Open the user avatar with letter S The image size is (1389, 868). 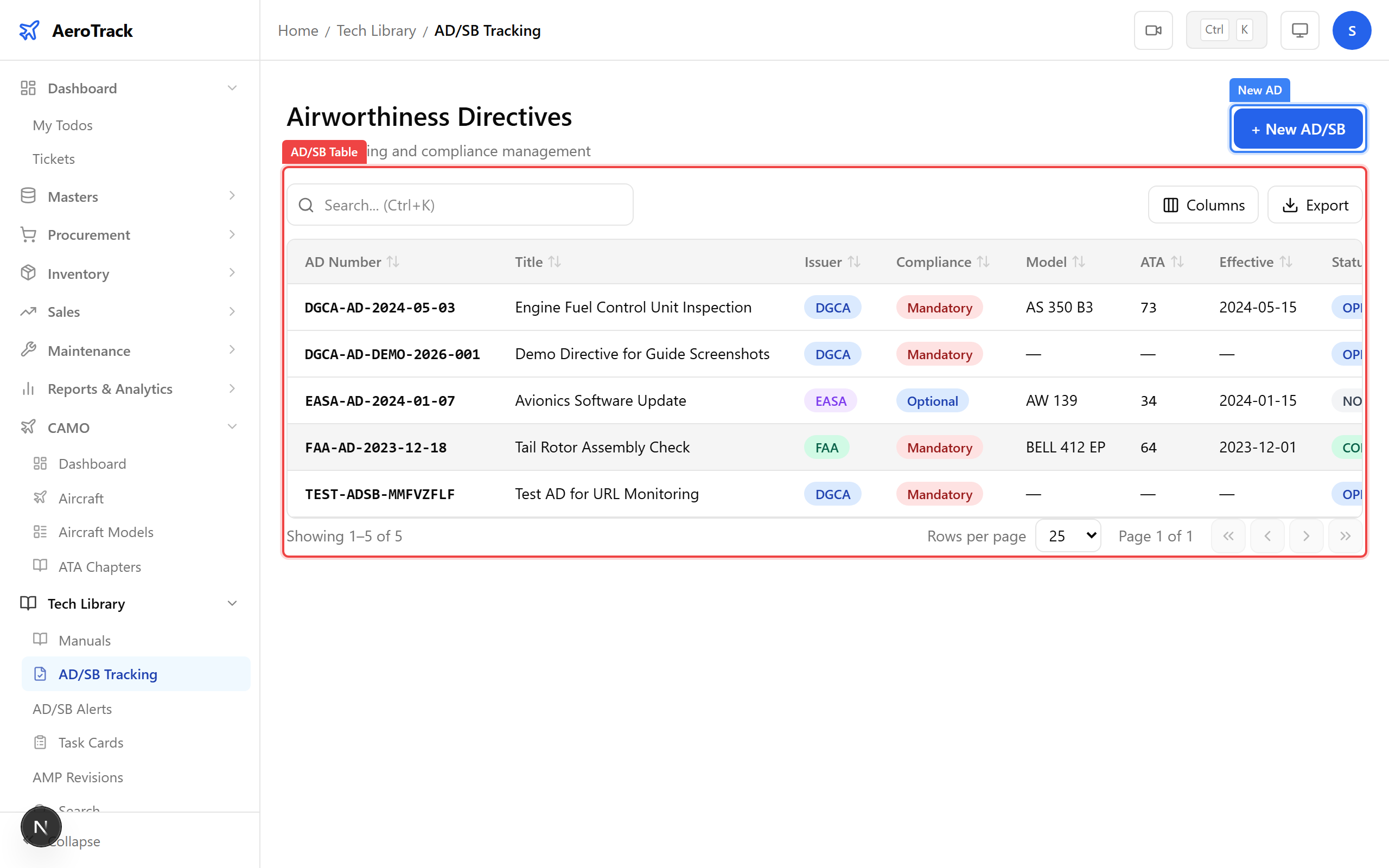1352,30
